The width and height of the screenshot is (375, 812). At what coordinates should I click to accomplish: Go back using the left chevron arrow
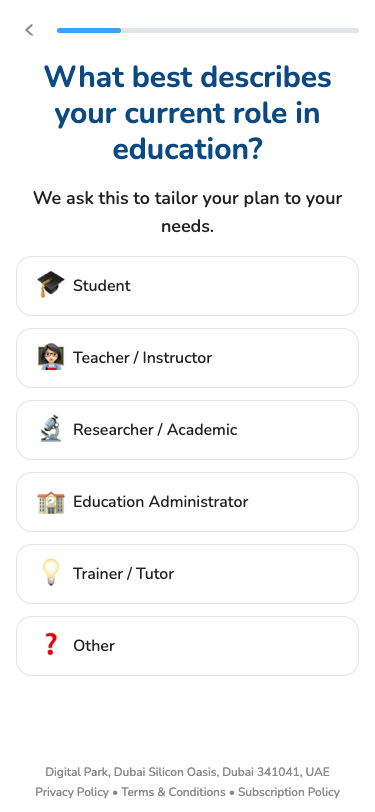[x=29, y=30]
